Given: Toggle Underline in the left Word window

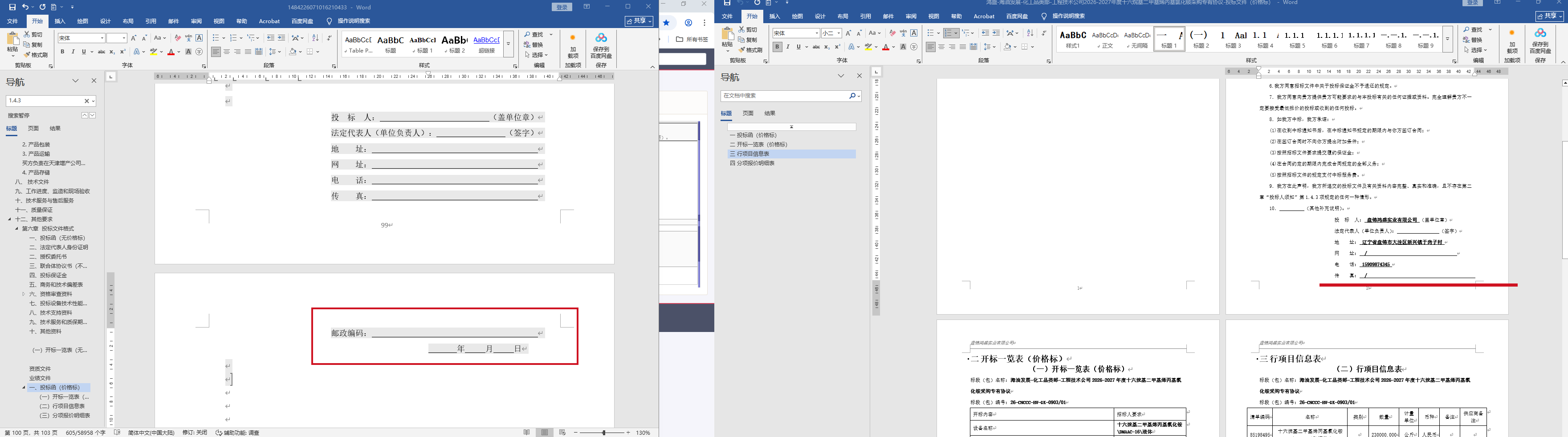Looking at the screenshot, I should click(x=83, y=53).
